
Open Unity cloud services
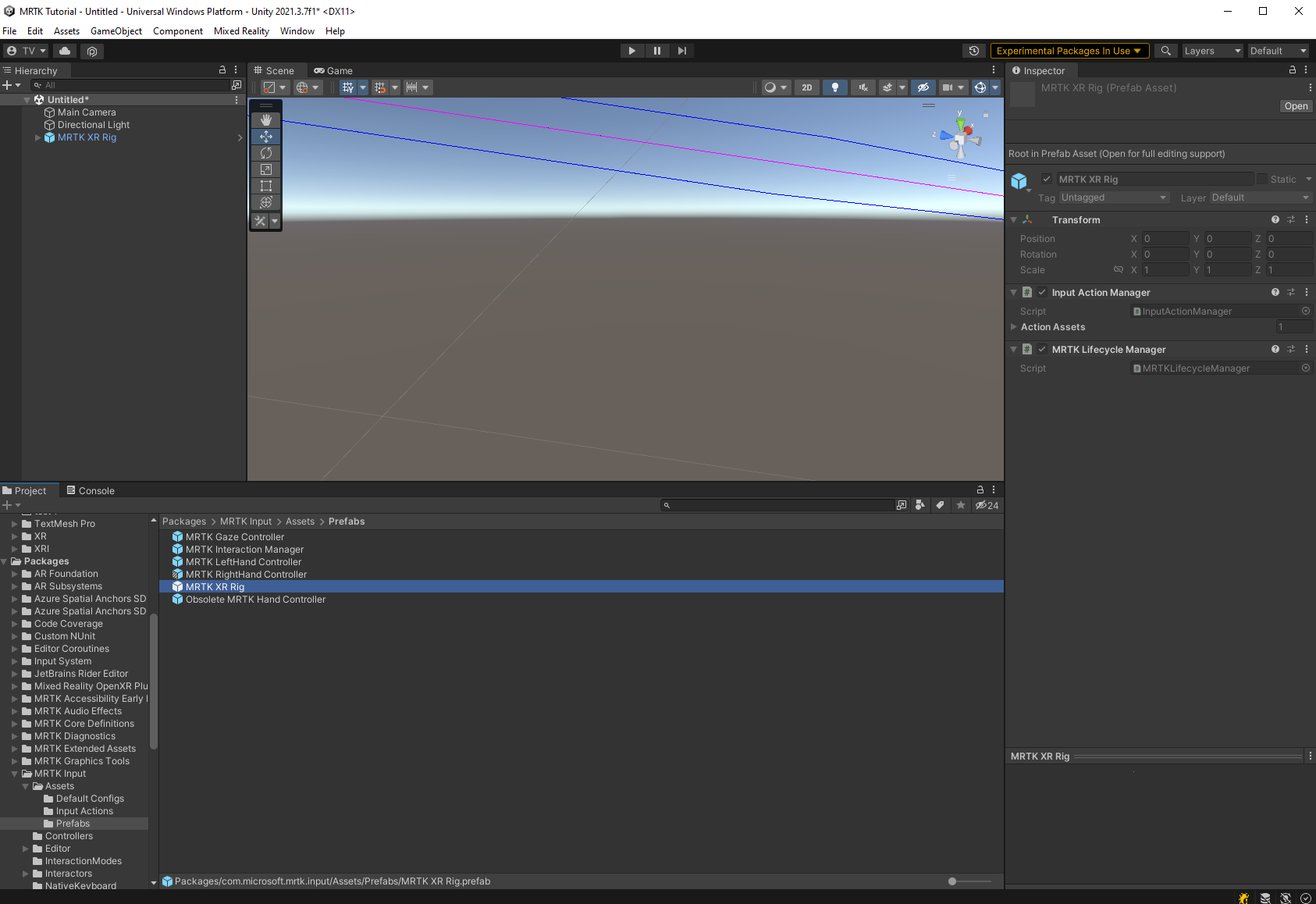pyautogui.click(x=64, y=51)
